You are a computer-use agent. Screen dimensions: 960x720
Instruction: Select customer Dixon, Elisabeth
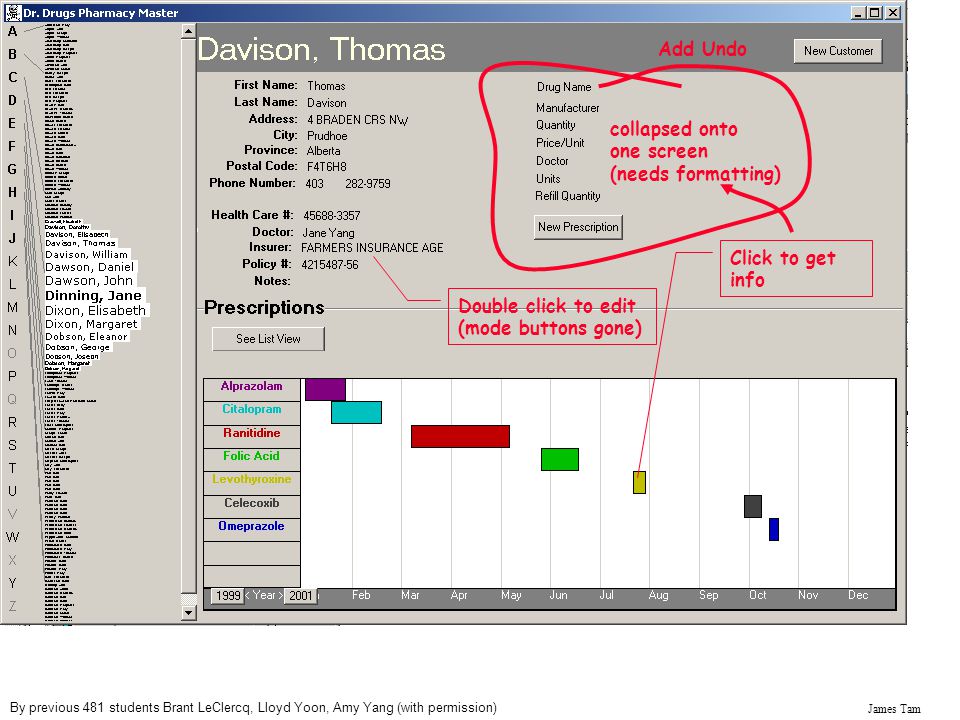96,310
